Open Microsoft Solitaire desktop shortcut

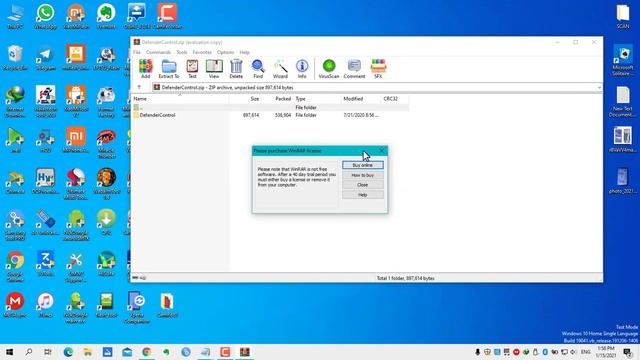point(622,60)
